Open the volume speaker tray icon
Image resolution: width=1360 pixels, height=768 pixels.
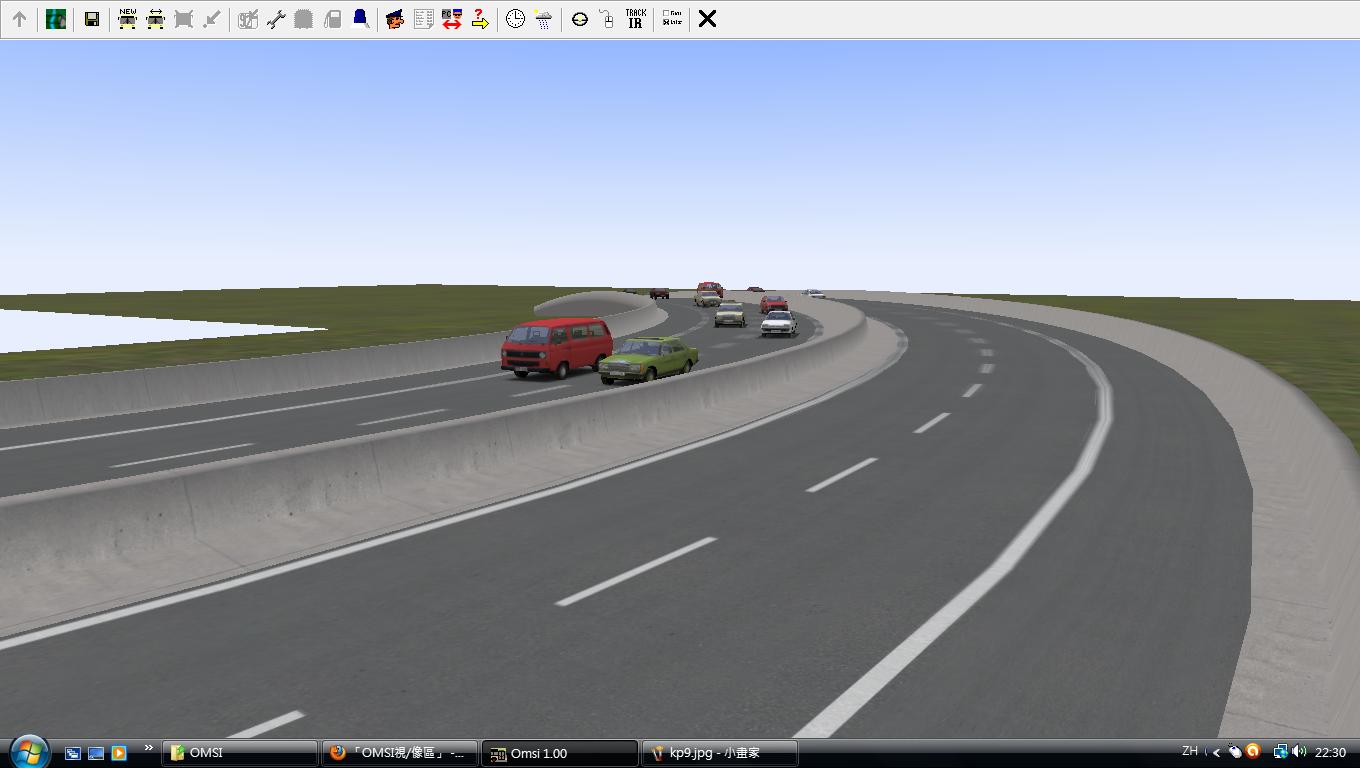coord(1299,752)
